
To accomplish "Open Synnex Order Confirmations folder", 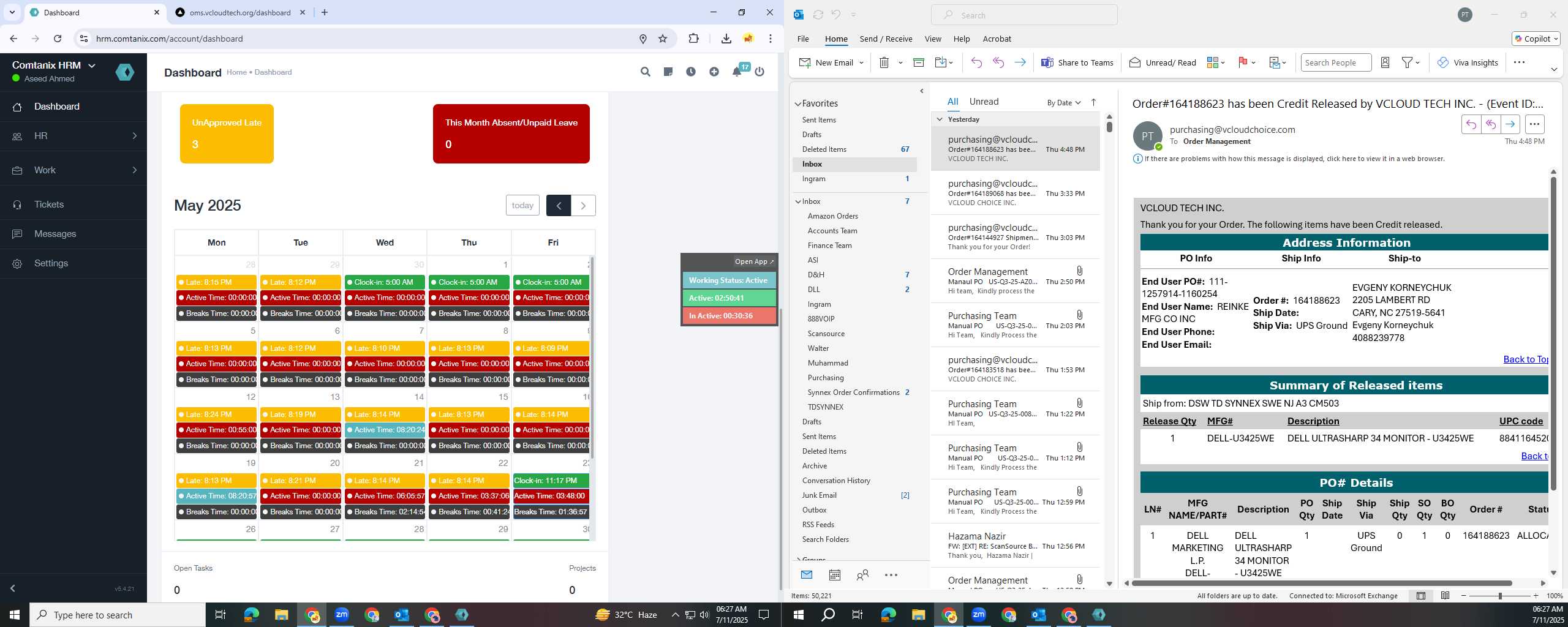I will point(853,392).
